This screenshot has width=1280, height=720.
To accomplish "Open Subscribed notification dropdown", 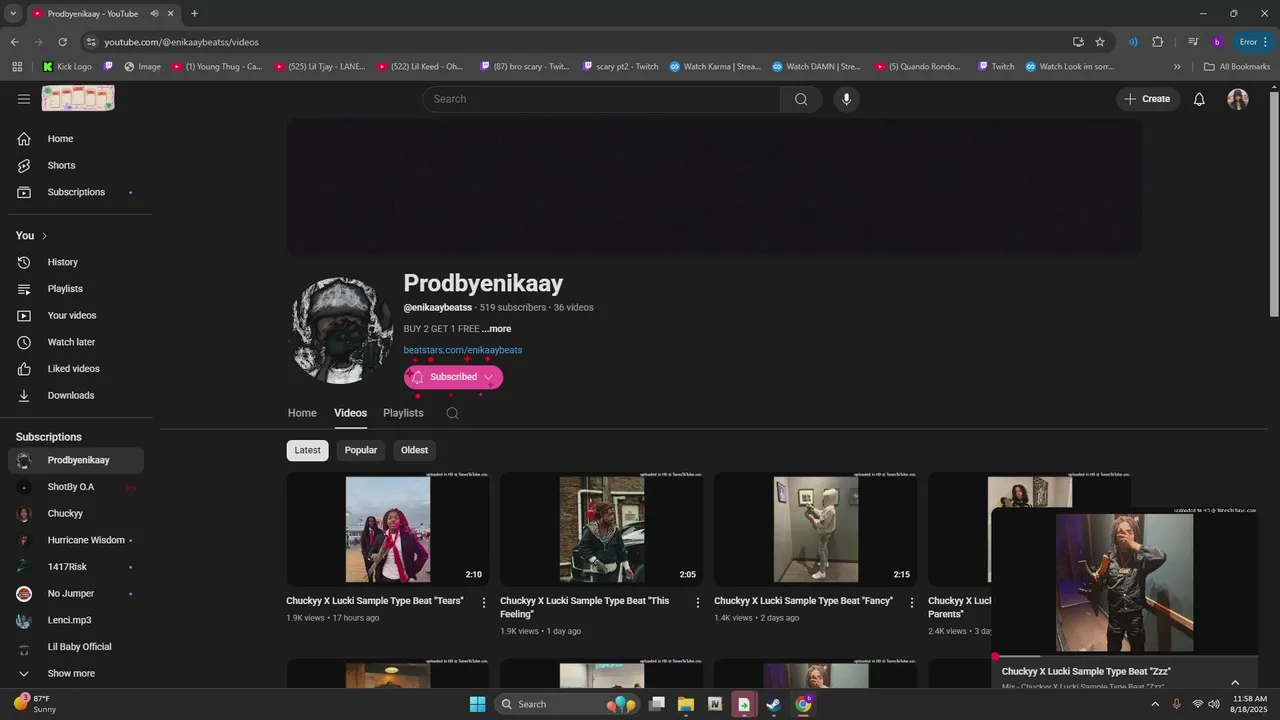I will pyautogui.click(x=453, y=377).
